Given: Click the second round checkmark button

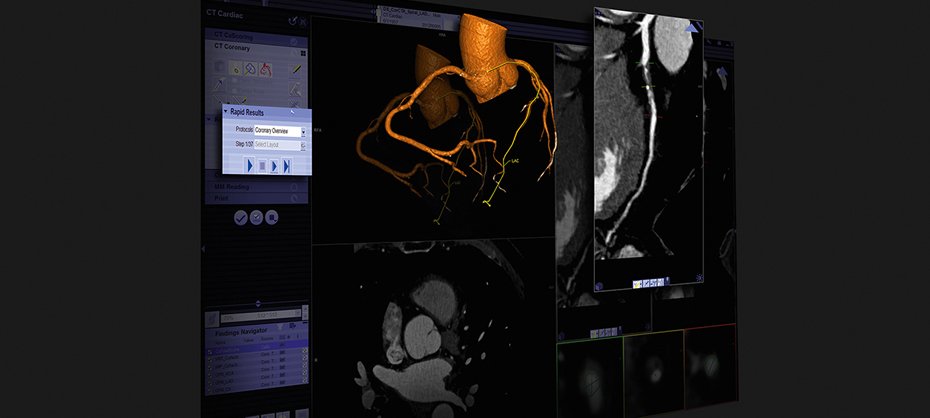Looking at the screenshot, I should (256, 217).
